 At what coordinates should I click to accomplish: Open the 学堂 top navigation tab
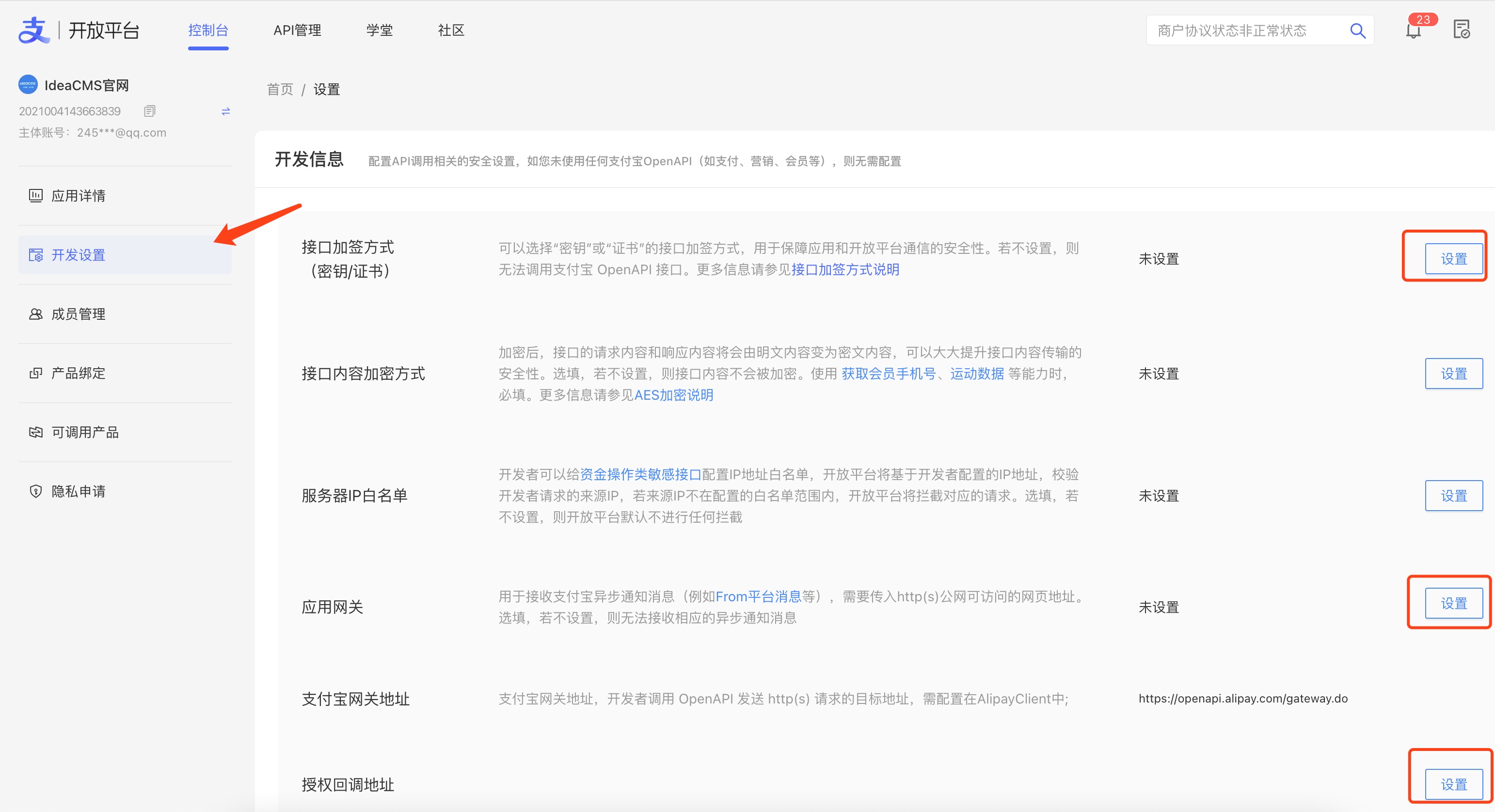380,30
